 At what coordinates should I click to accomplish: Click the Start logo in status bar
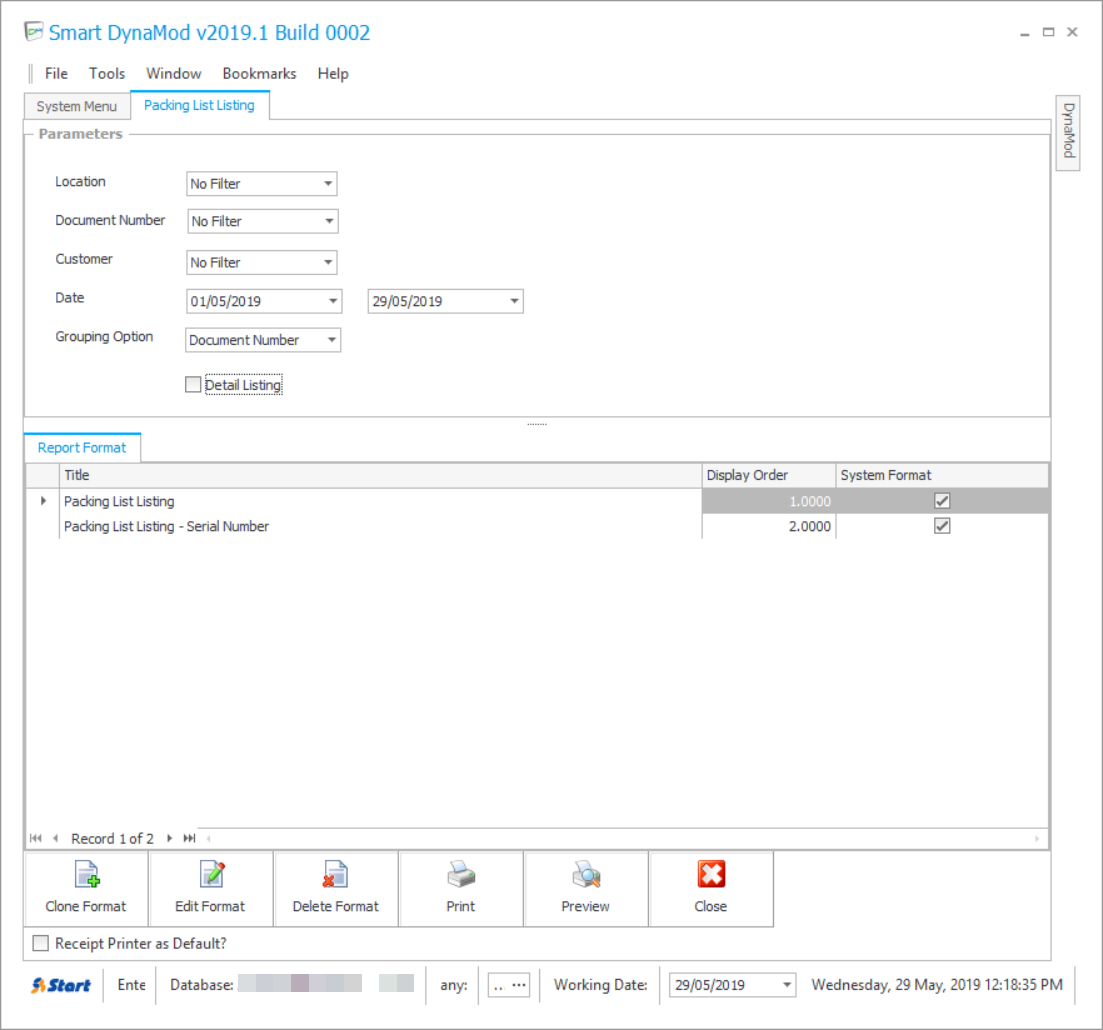[x=61, y=985]
